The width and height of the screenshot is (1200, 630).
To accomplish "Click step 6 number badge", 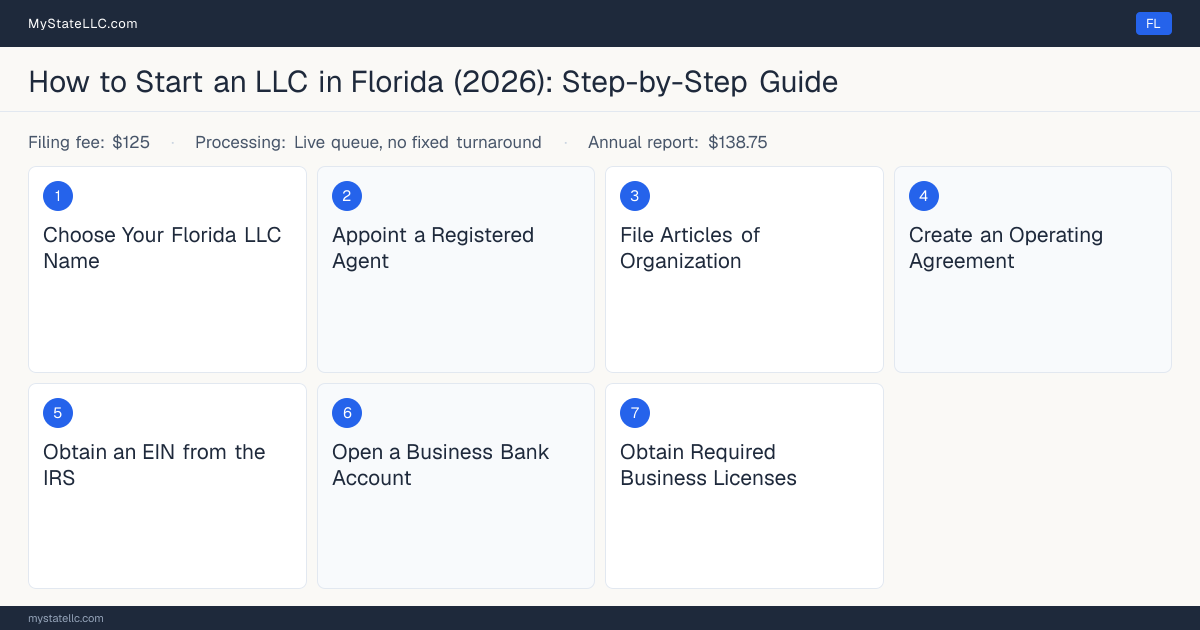I will tap(347, 413).
